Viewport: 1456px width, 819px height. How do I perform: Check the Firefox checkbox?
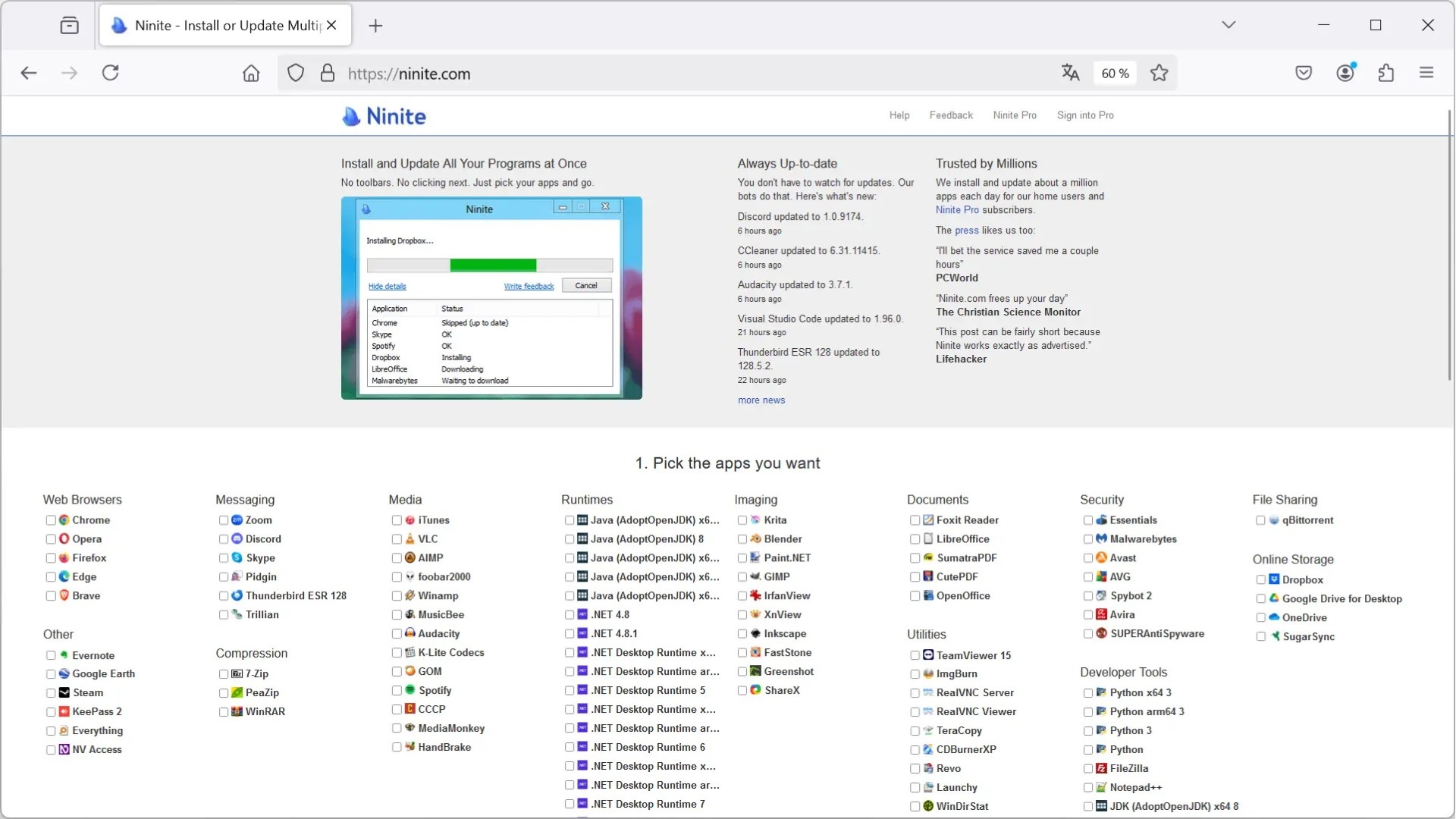point(51,558)
